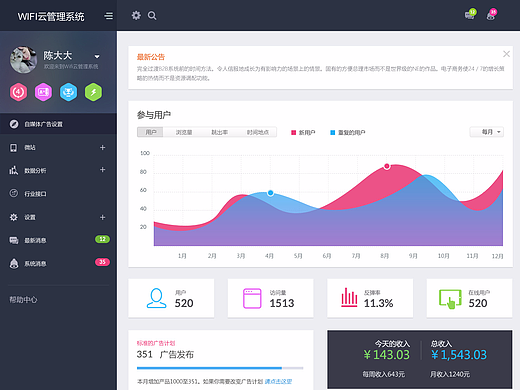Viewport: 520px width, 390px height.
Task: Click the green lightning hexagon icon
Action: (x=93, y=92)
